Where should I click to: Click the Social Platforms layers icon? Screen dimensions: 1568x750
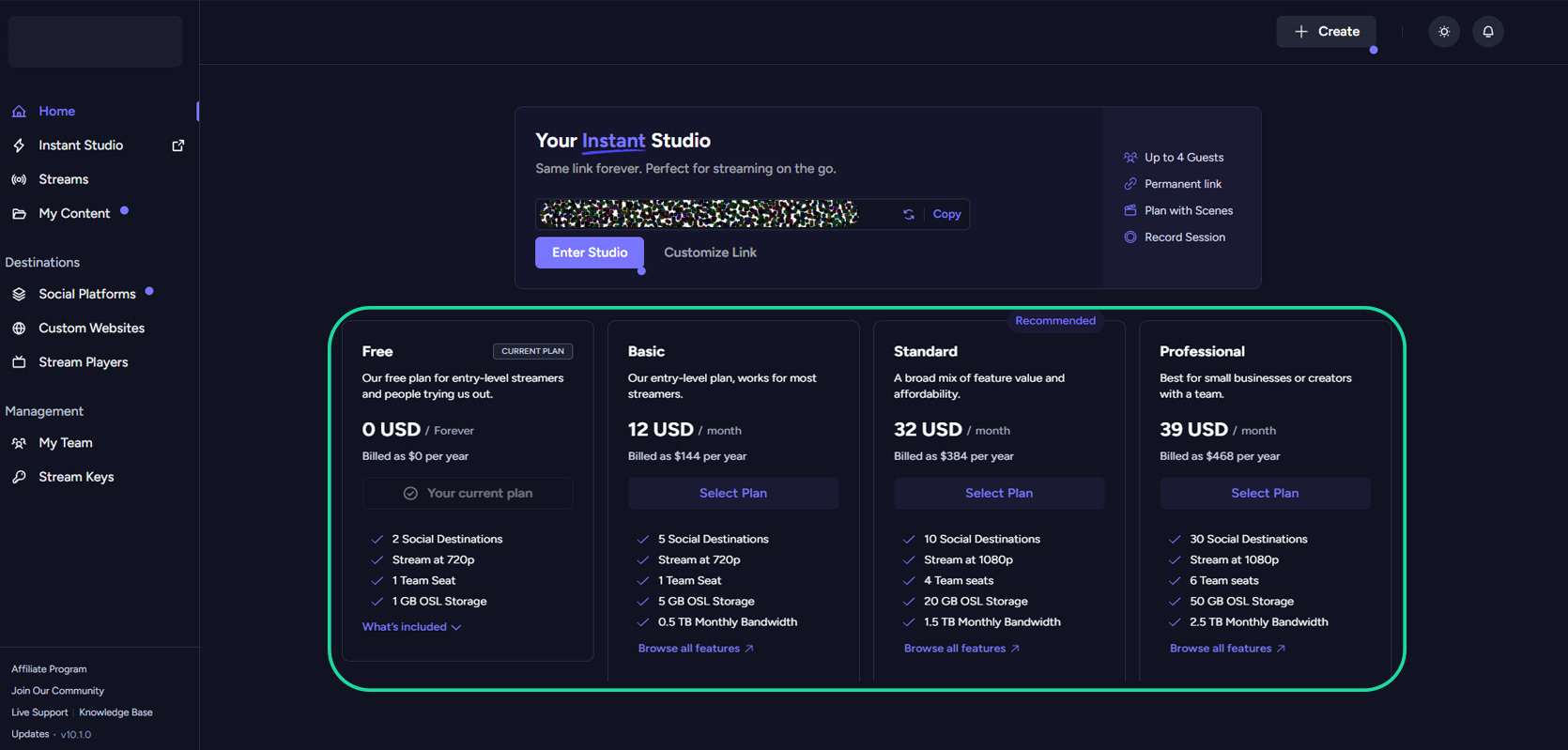19,294
